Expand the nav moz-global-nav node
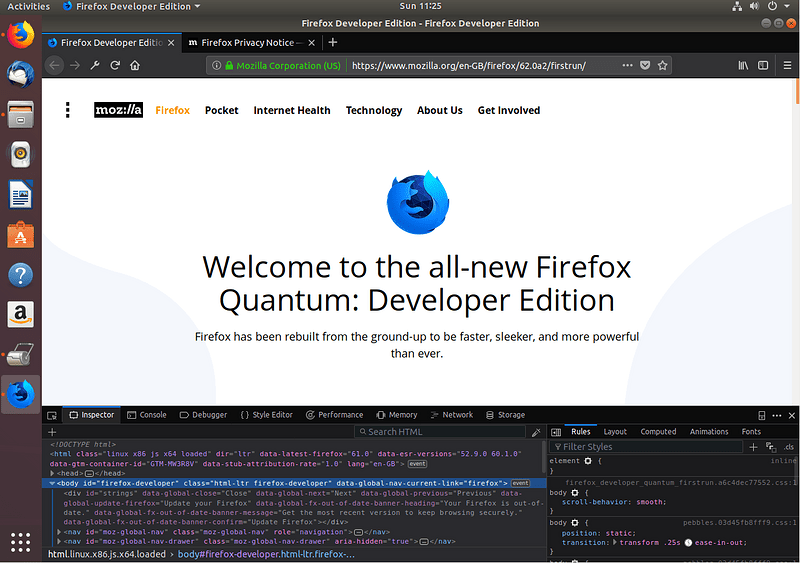800x563 pixels. [x=59, y=532]
